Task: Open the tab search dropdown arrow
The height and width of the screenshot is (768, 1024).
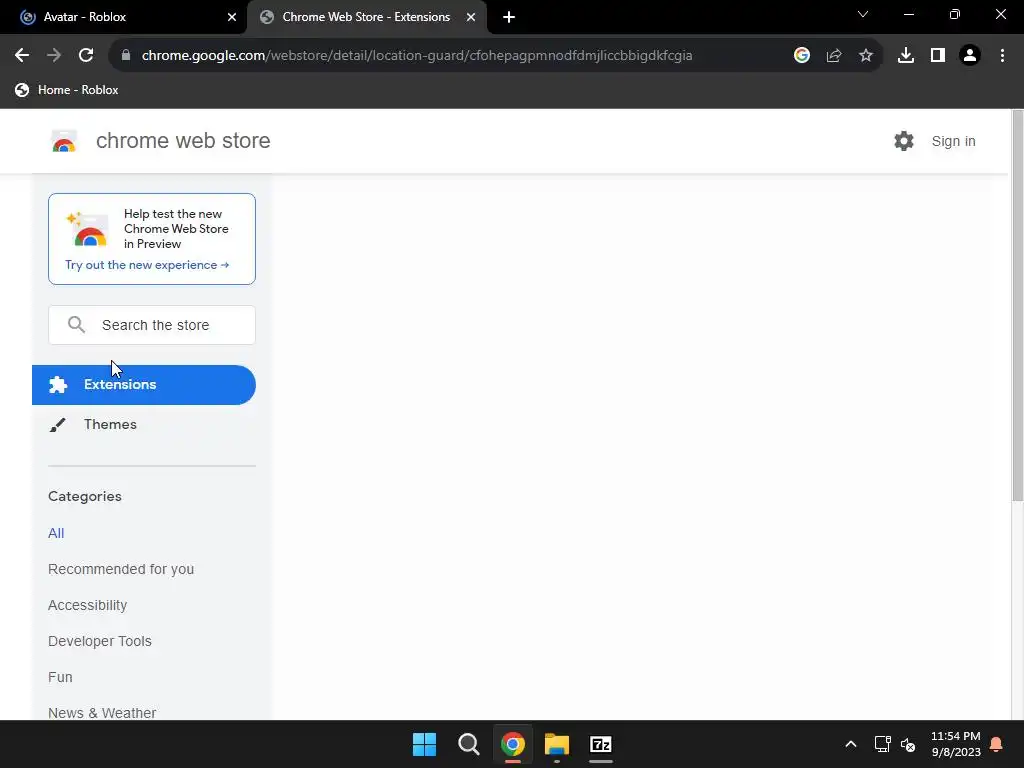Action: coord(863,14)
